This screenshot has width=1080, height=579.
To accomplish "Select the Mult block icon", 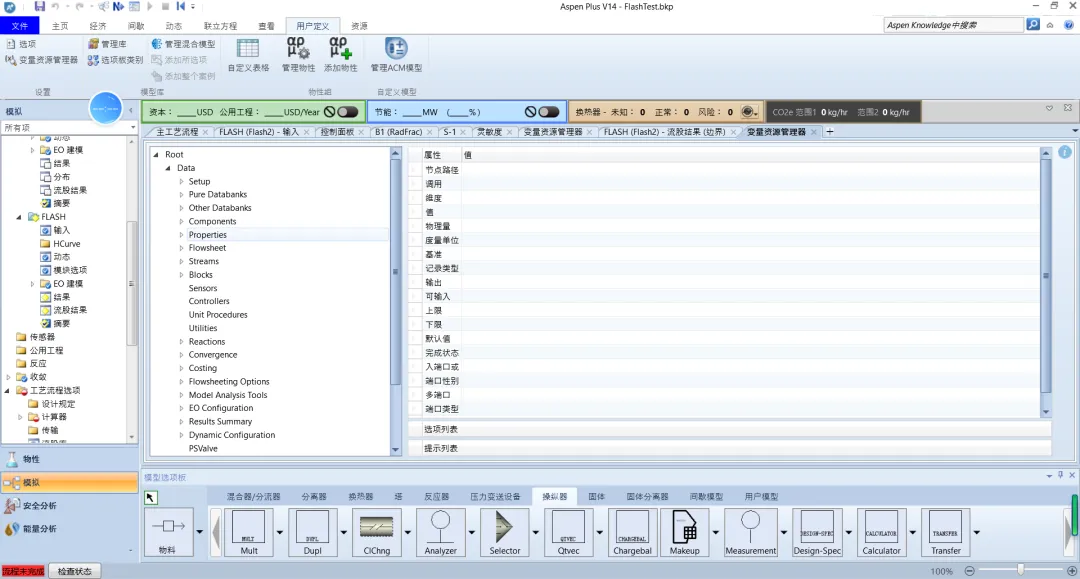I will 249,531.
